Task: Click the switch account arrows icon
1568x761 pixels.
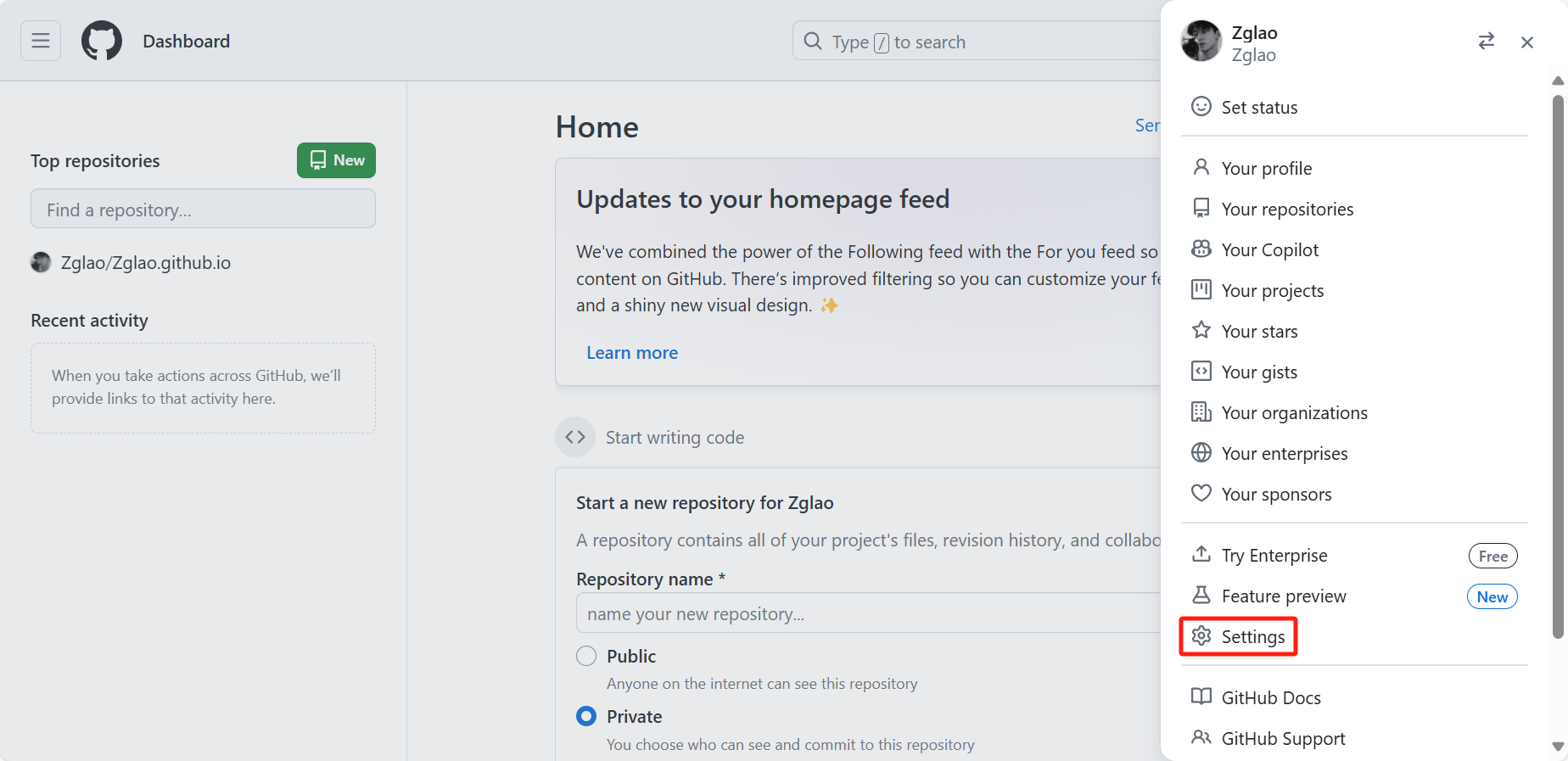Action: 1487,42
